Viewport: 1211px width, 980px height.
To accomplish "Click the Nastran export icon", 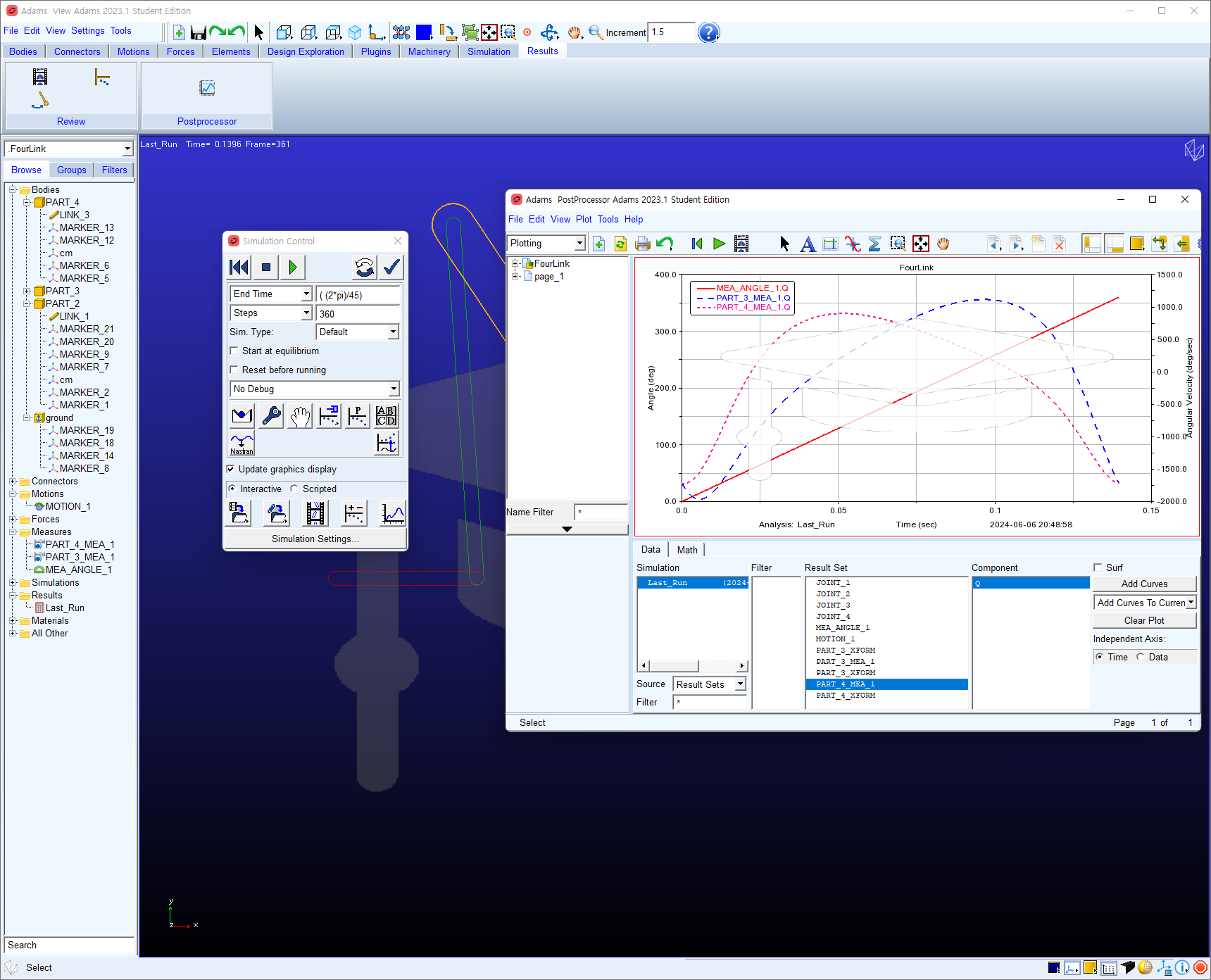I will point(242,444).
